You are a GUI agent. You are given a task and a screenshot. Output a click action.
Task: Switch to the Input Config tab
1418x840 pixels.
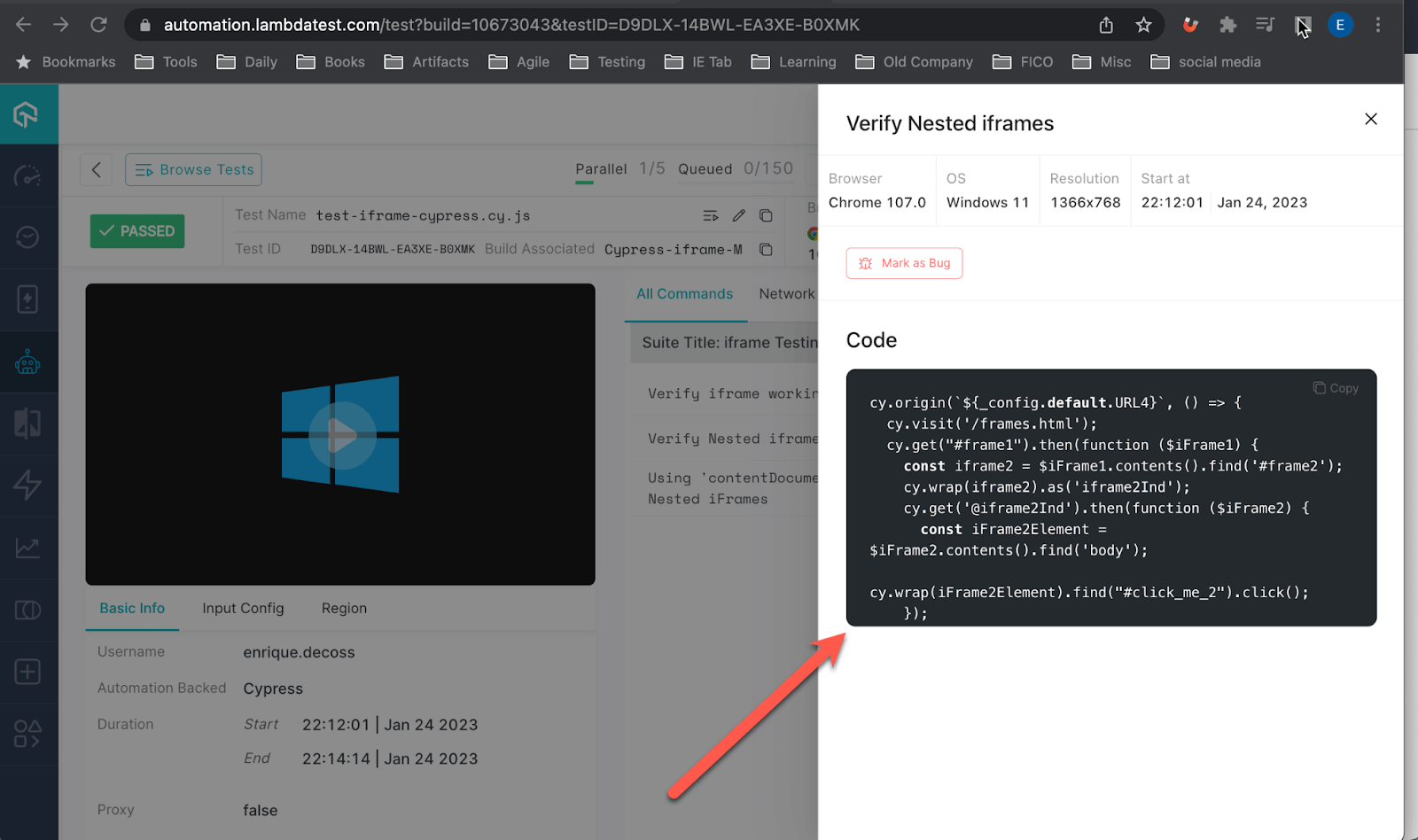242,608
